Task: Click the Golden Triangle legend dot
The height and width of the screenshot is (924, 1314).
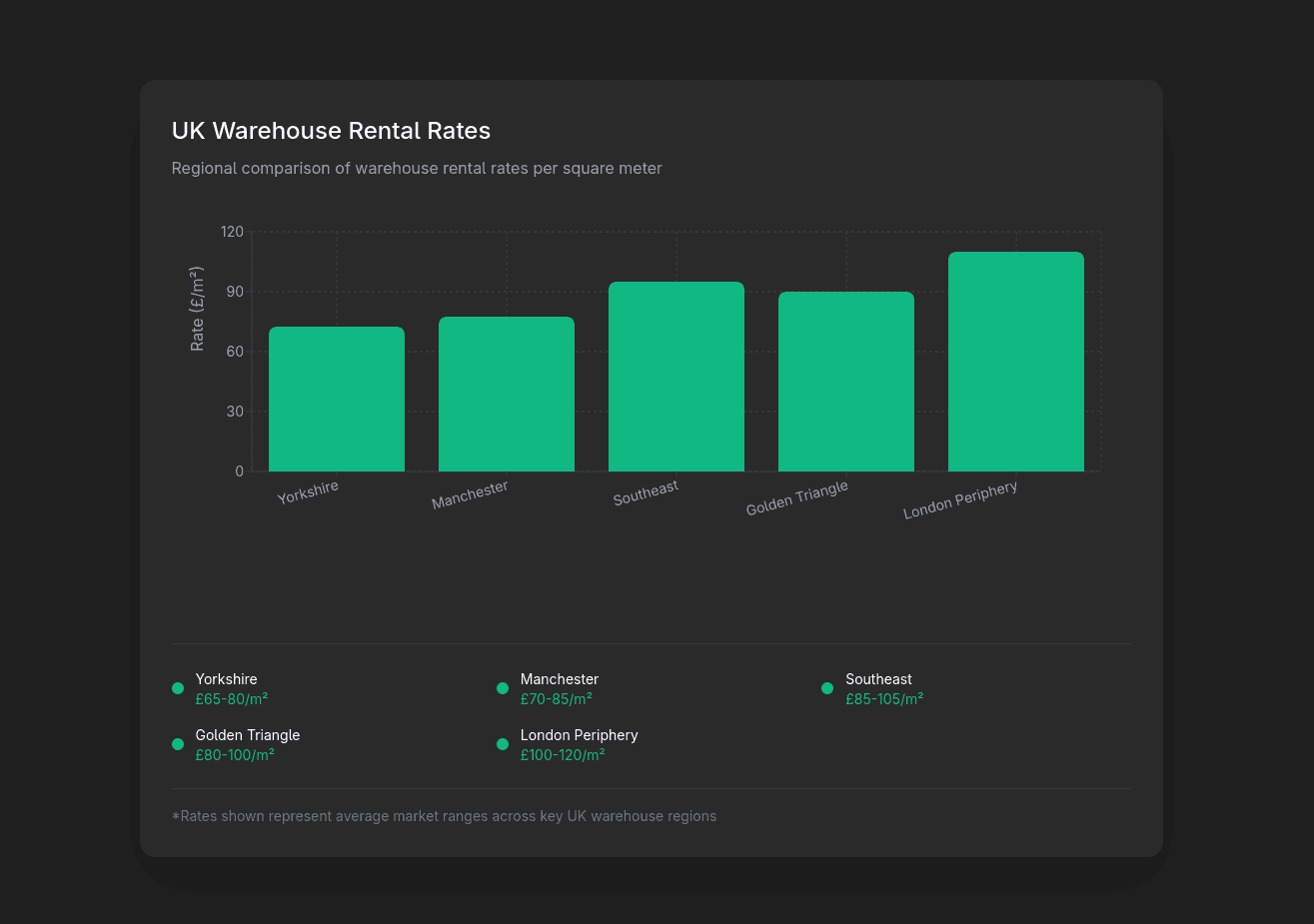Action: coord(178,744)
